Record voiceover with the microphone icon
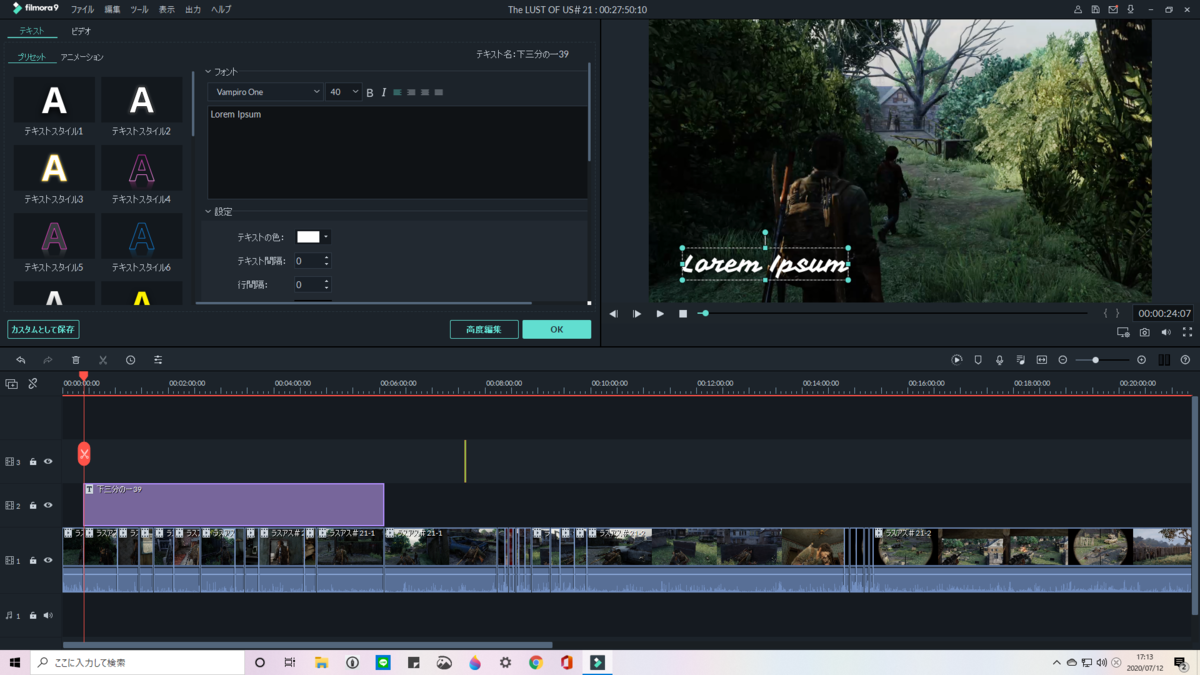This screenshot has width=1200, height=675. click(x=999, y=360)
